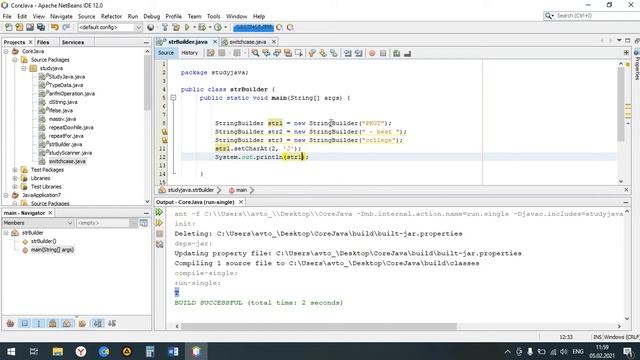Click the Comment editor toolbar icon
Screen dimensions: 640x360
[396, 53]
